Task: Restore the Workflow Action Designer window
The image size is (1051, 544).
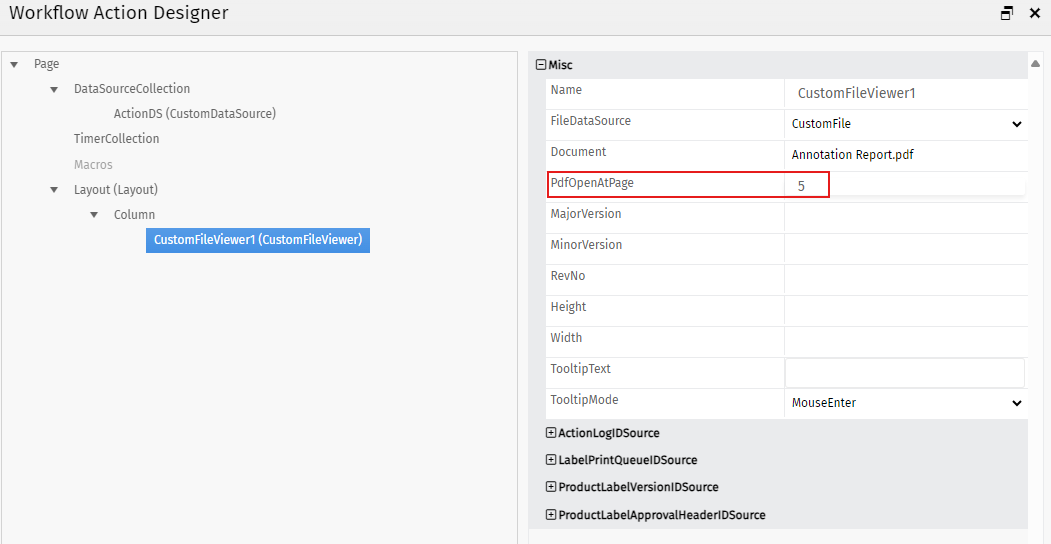Action: 1007,13
